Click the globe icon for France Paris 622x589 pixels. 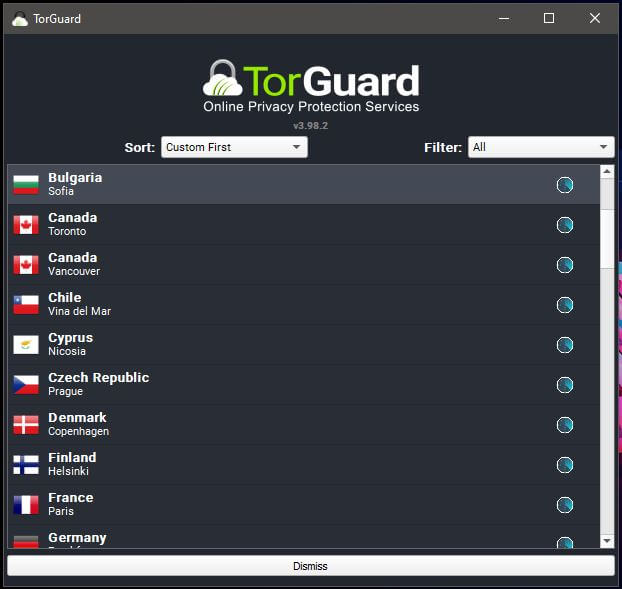564,505
